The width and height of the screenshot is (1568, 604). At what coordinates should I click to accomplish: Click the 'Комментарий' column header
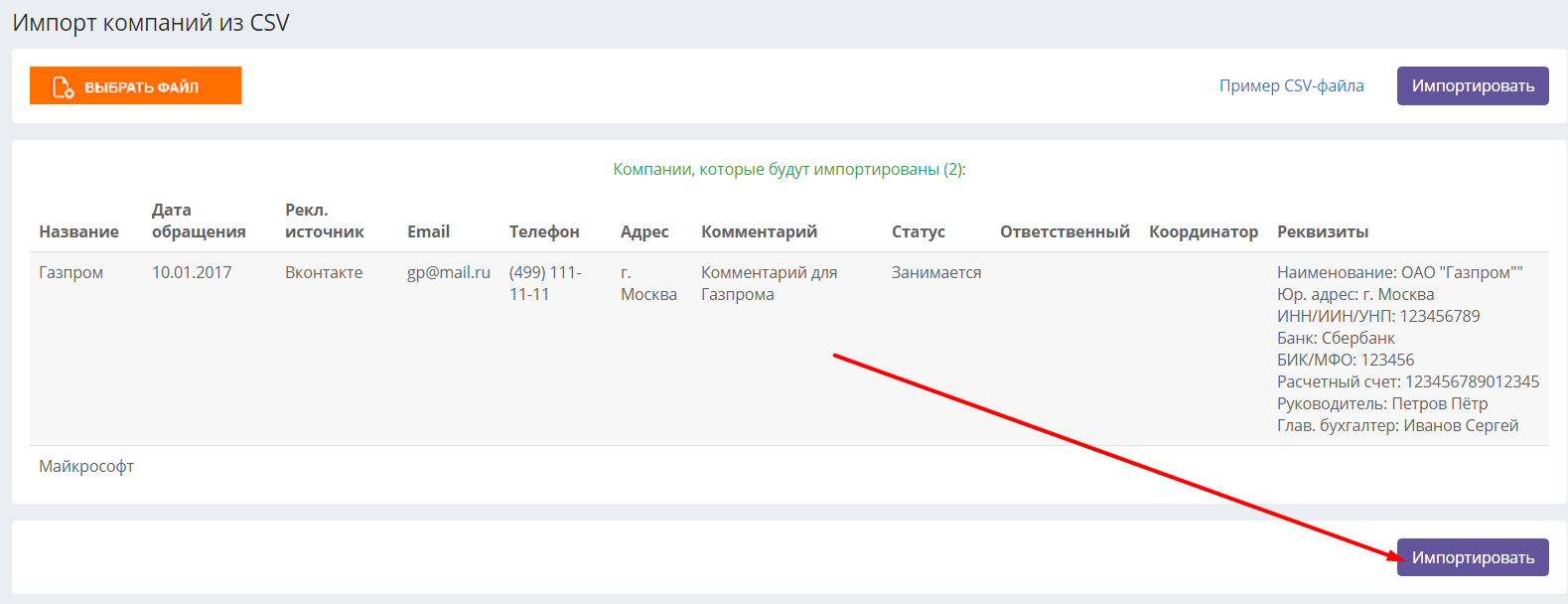[x=759, y=231]
